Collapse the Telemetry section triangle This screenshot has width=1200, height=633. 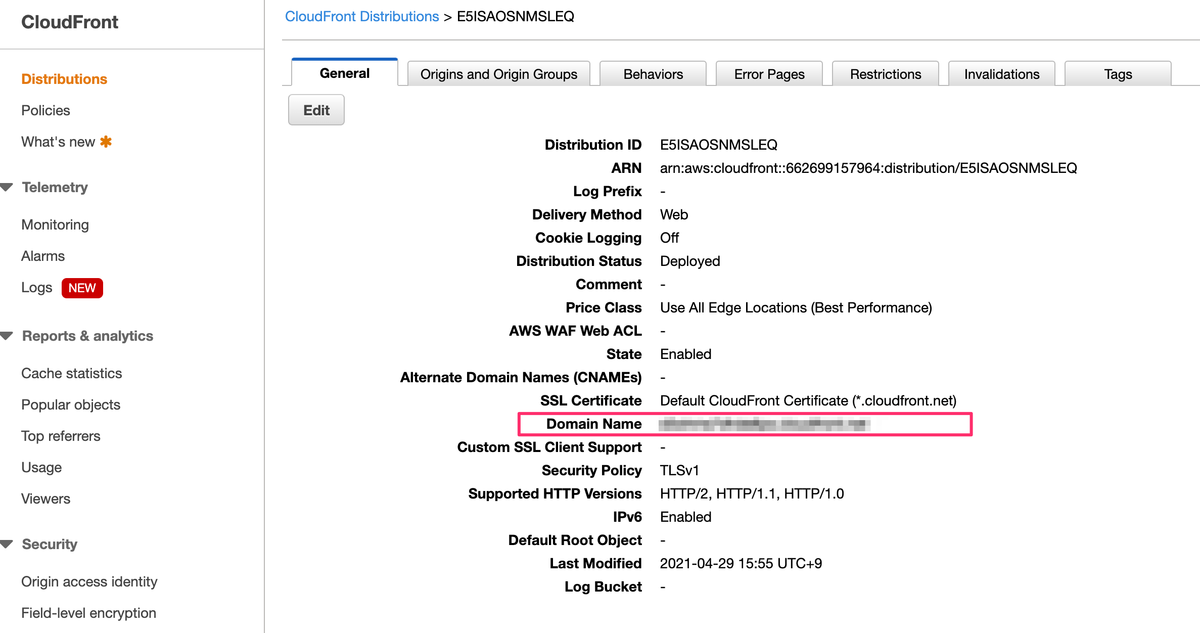pyautogui.click(x=7, y=187)
